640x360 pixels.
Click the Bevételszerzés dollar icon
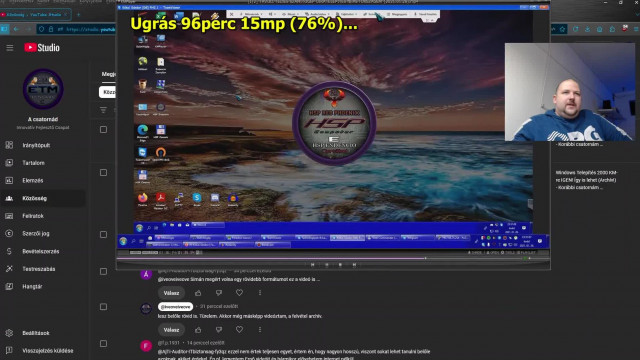tap(9, 251)
